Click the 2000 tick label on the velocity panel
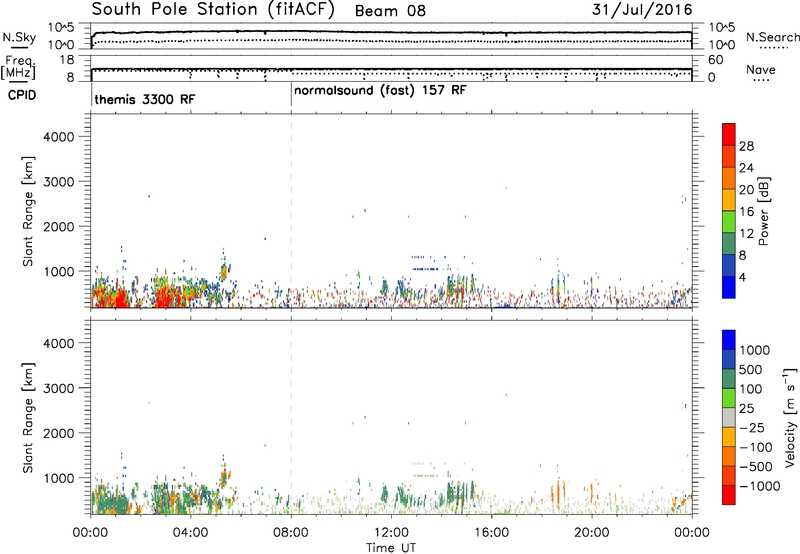 [x=59, y=434]
